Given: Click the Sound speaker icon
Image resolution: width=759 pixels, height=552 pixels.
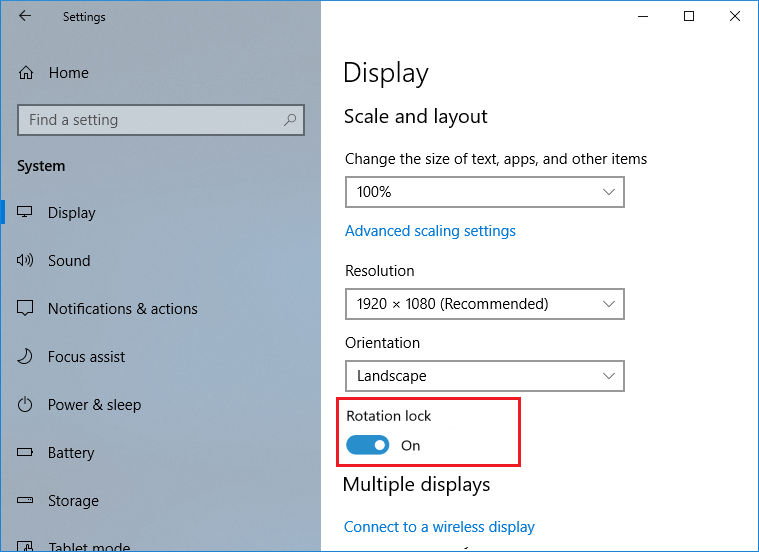Looking at the screenshot, I should 26,261.
